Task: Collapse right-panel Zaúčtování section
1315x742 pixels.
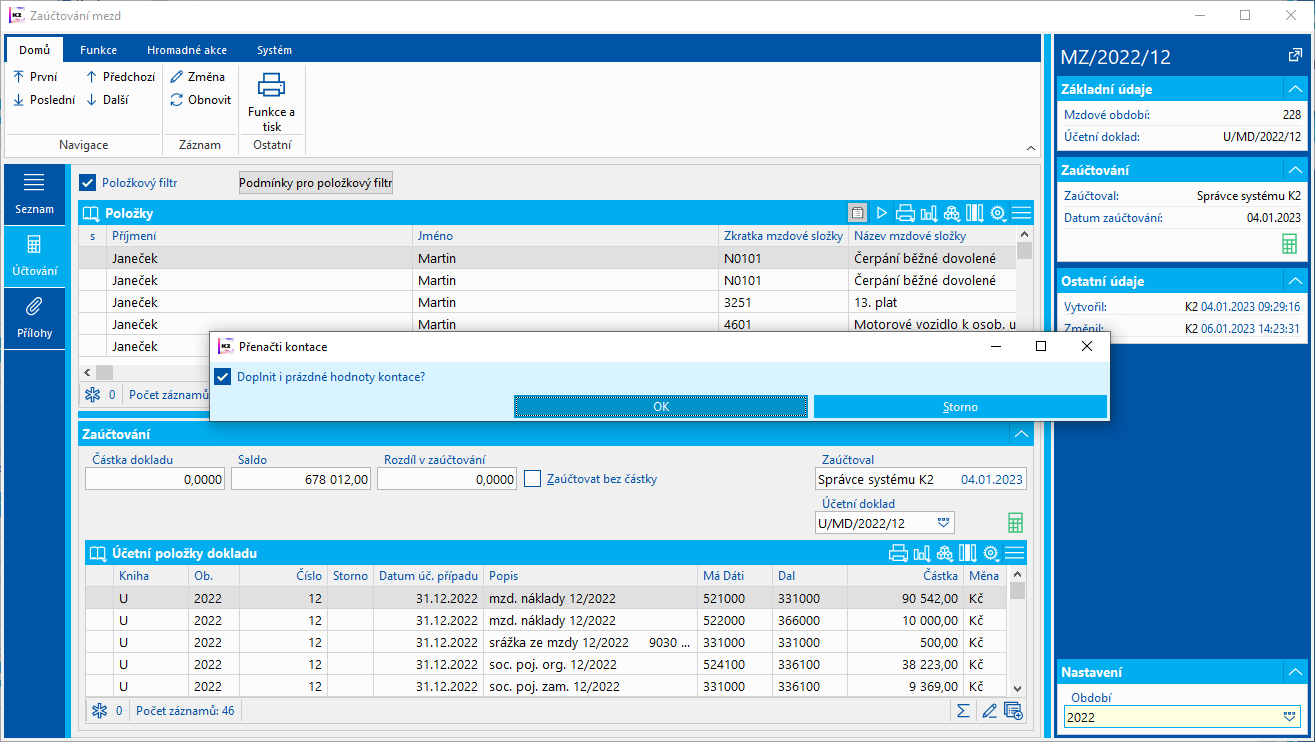Action: pyautogui.click(x=1293, y=170)
